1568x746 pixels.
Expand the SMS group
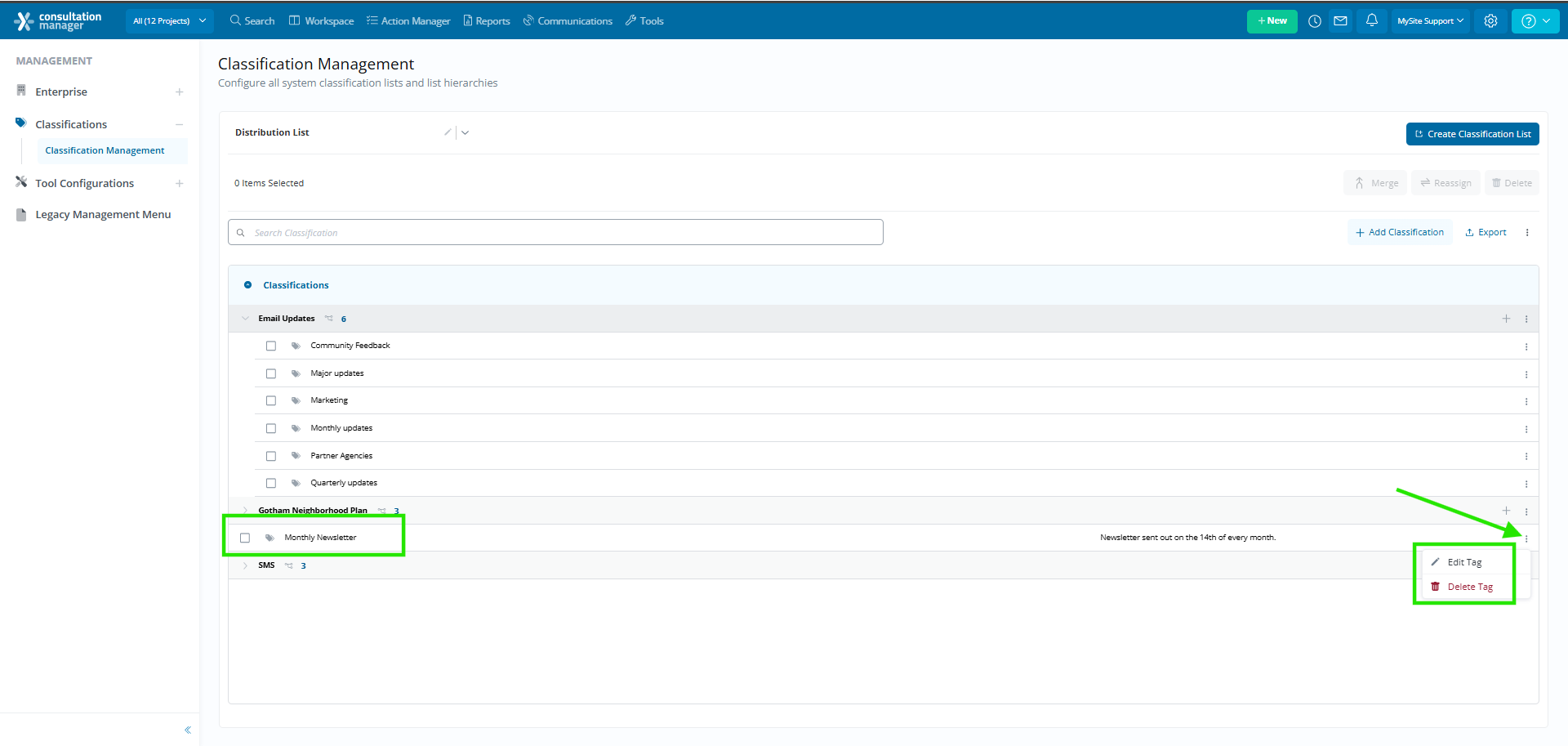[x=245, y=565]
